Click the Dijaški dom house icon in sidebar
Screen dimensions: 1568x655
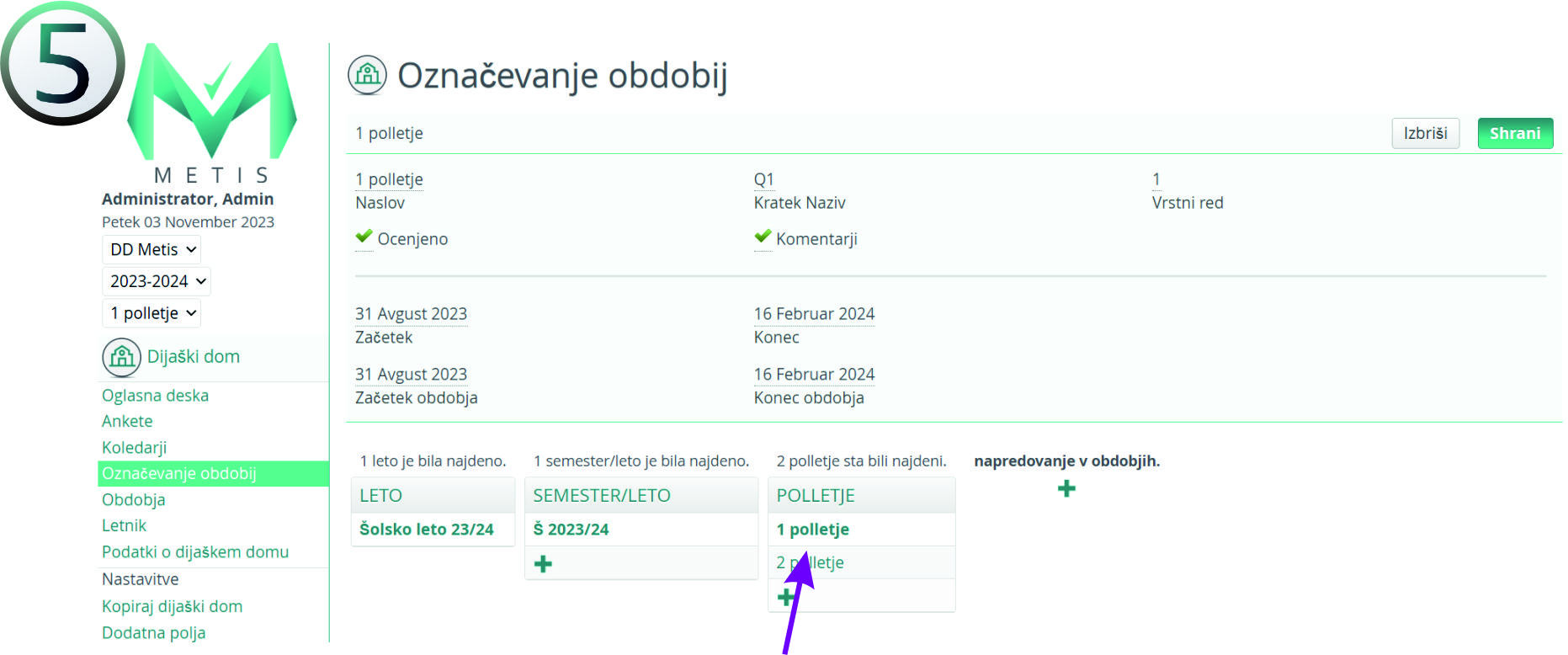pos(121,357)
